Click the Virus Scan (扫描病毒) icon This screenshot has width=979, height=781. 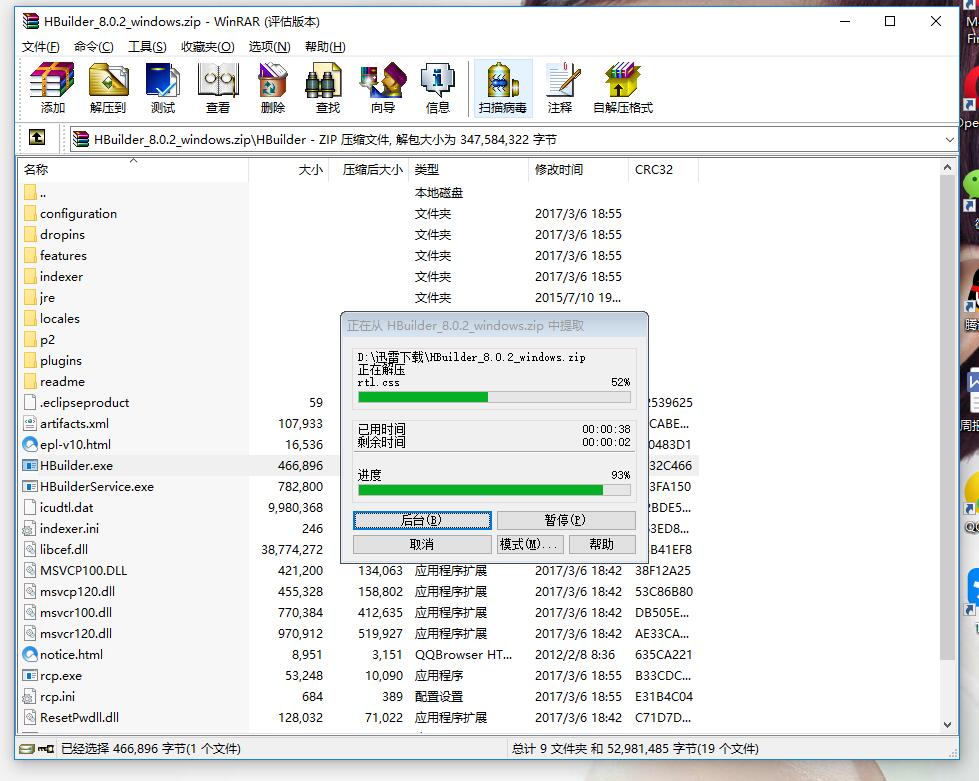[503, 80]
